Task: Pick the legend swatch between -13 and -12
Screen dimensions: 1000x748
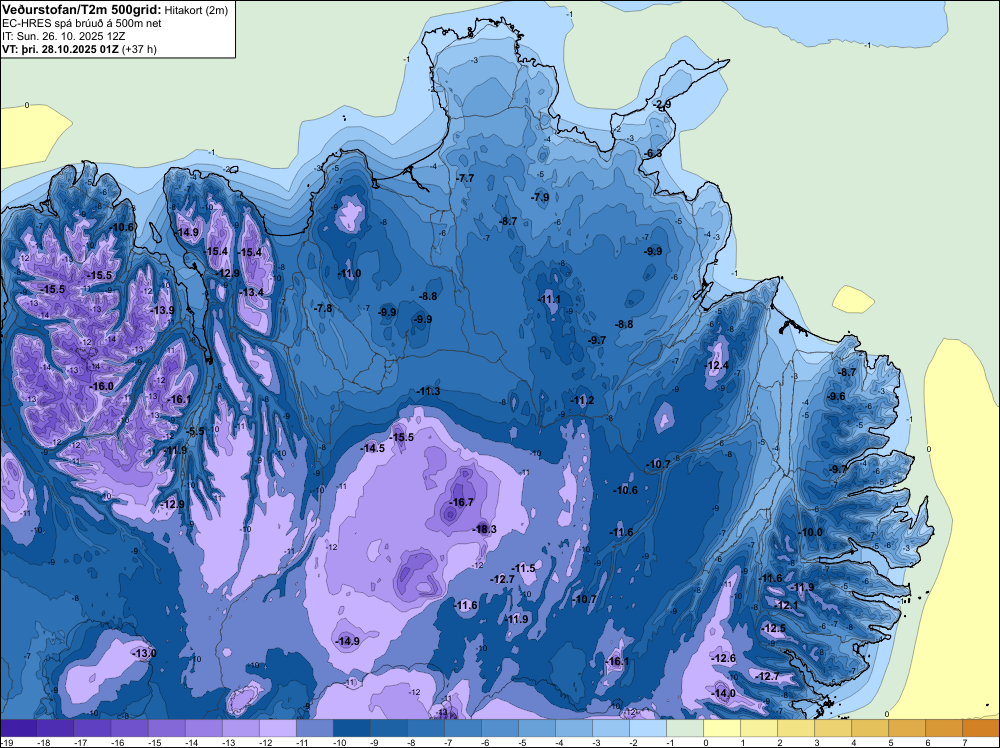Action: [x=241, y=728]
